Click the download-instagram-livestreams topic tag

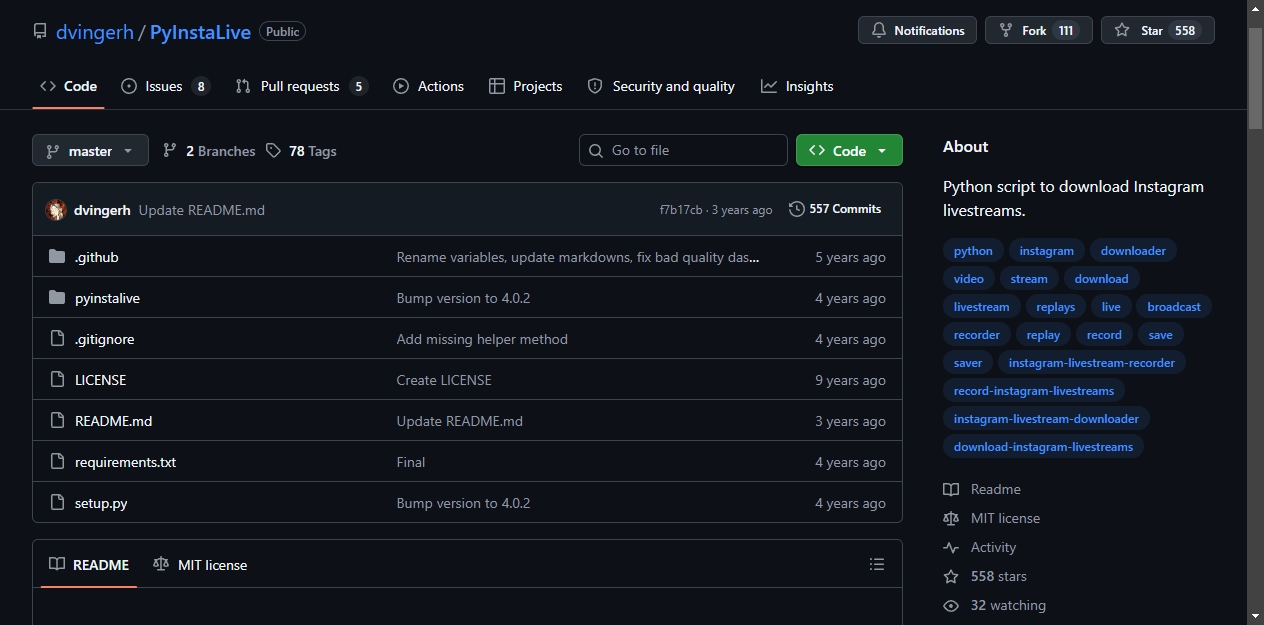tap(1043, 447)
